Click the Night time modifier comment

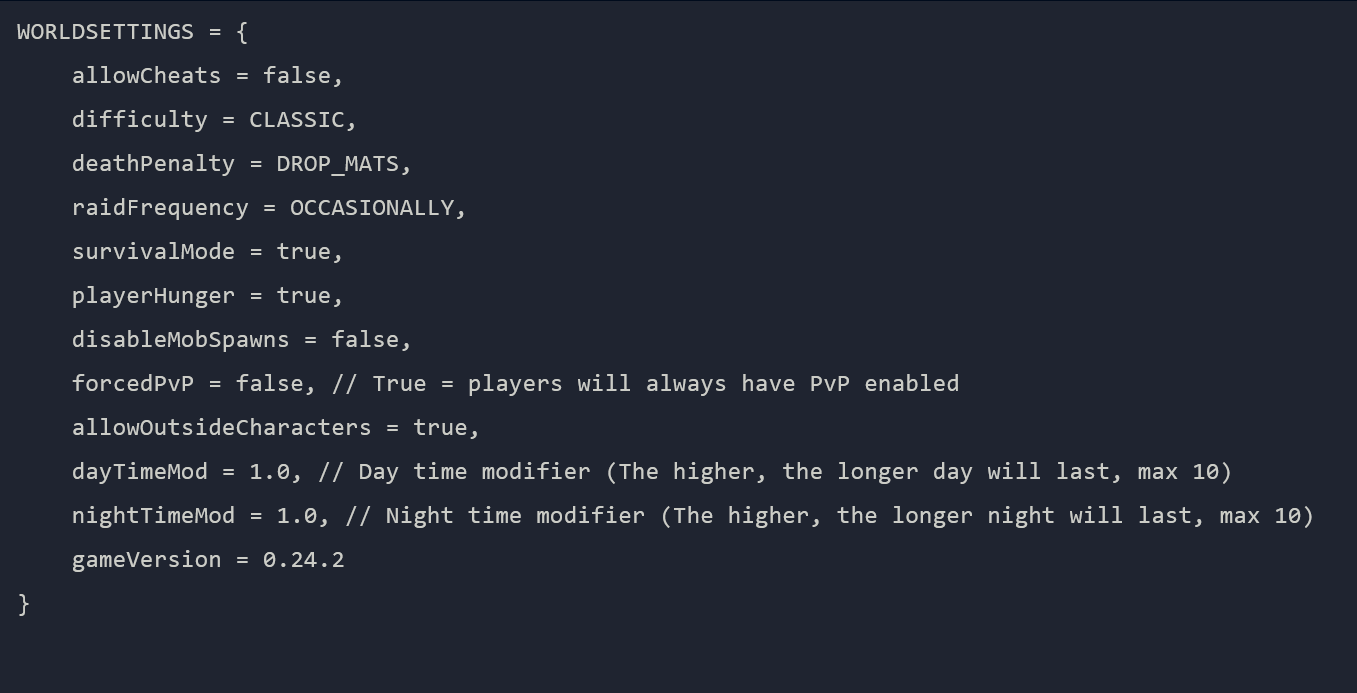point(829,516)
